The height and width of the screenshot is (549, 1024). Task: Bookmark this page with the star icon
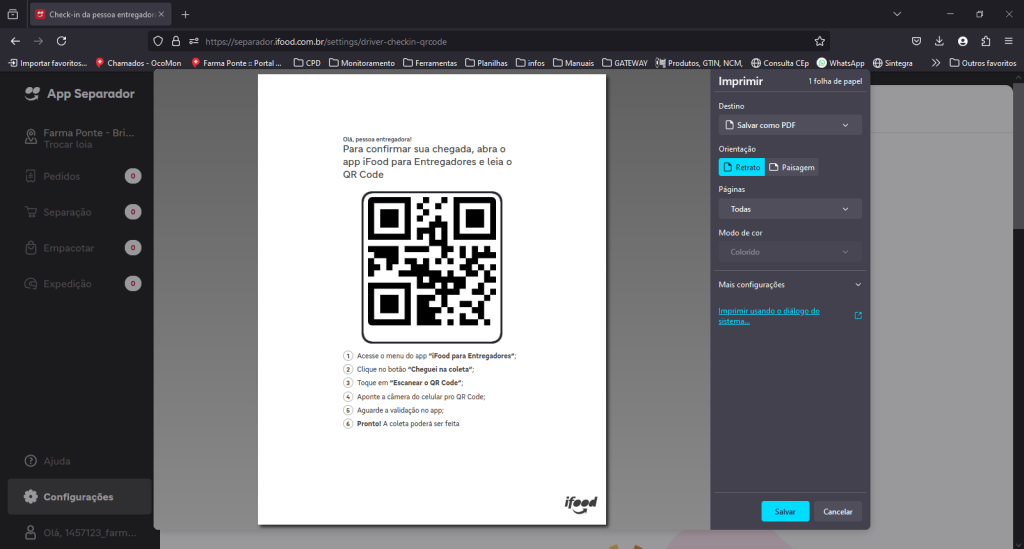820,41
